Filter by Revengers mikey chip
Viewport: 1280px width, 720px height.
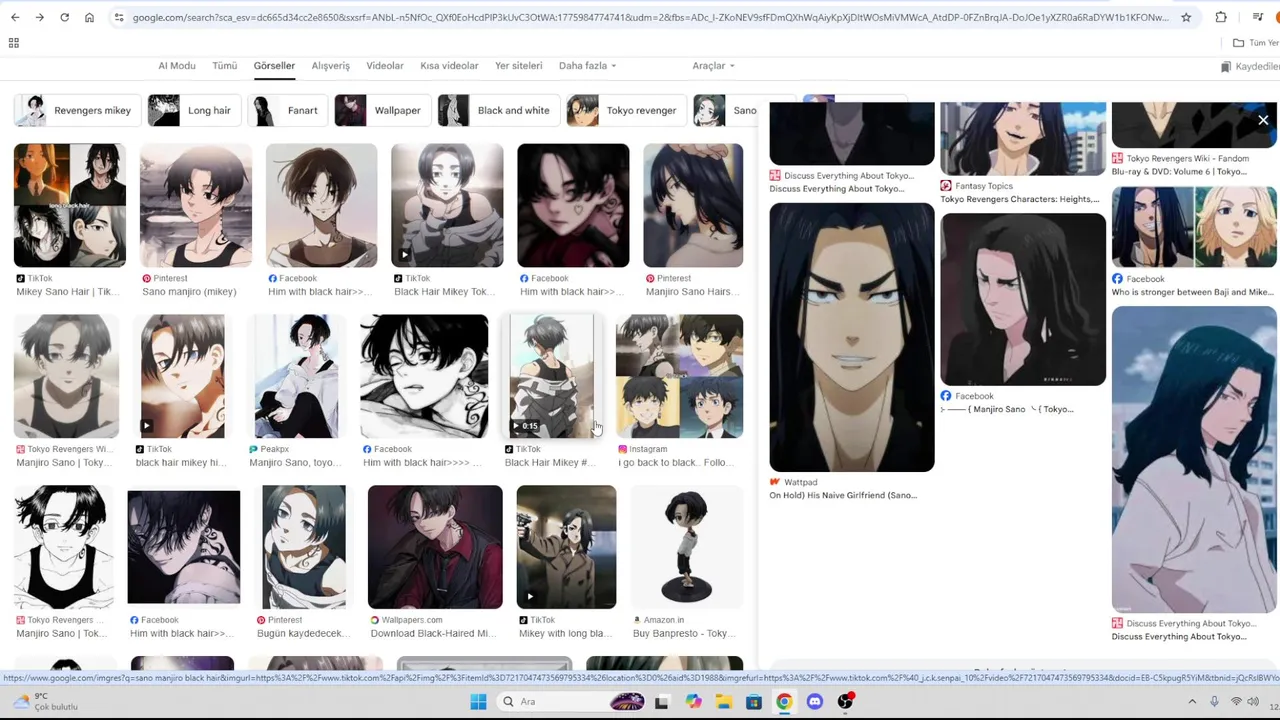pos(76,110)
